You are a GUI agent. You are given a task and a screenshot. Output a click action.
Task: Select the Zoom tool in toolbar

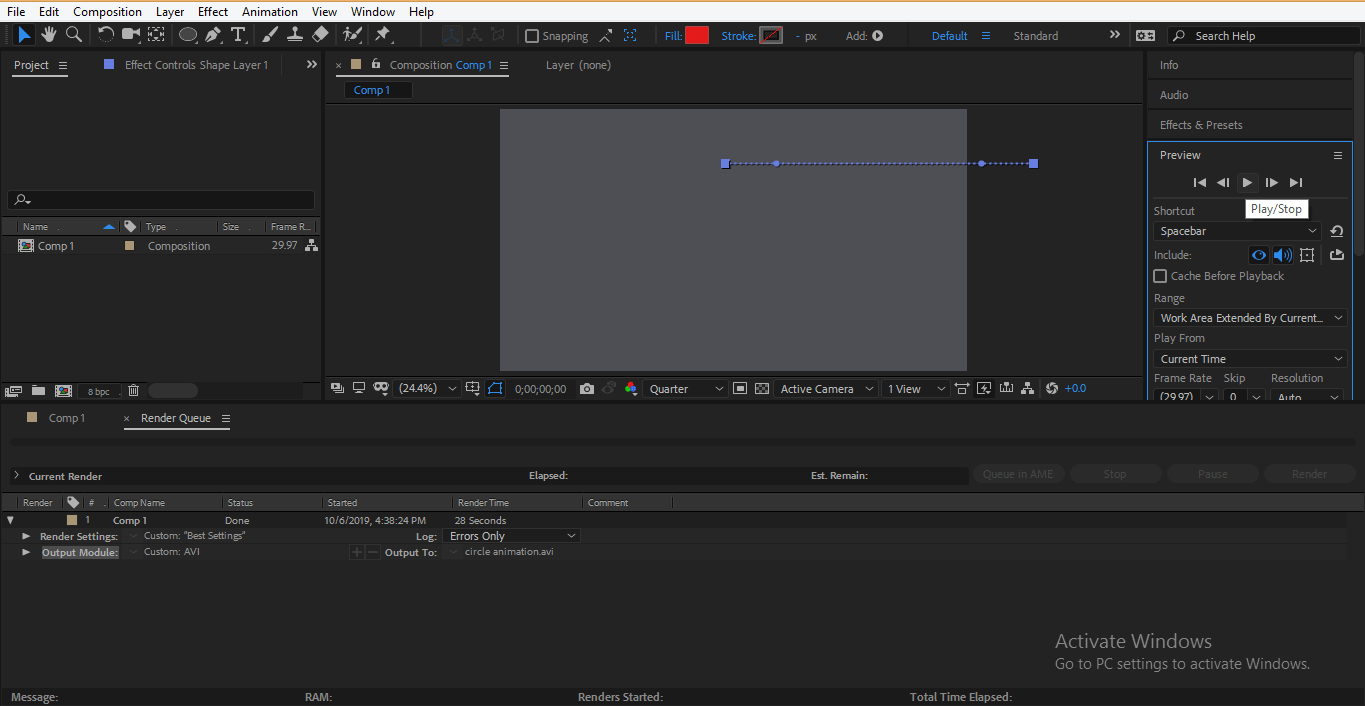tap(74, 35)
